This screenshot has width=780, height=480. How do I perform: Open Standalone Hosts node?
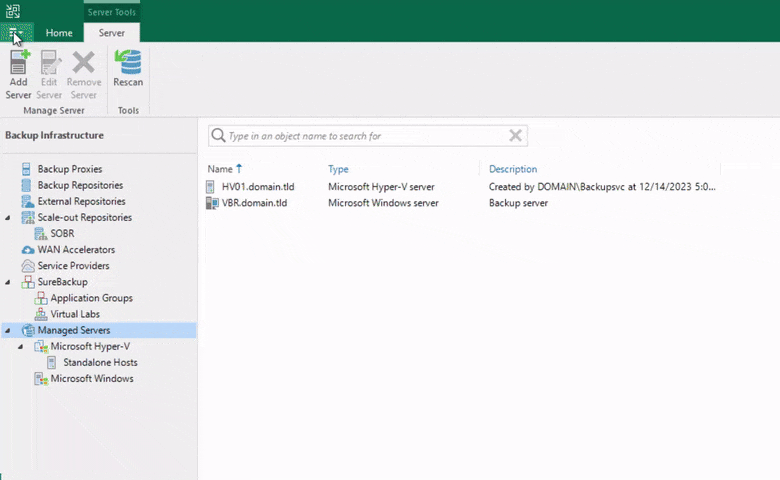coord(100,363)
